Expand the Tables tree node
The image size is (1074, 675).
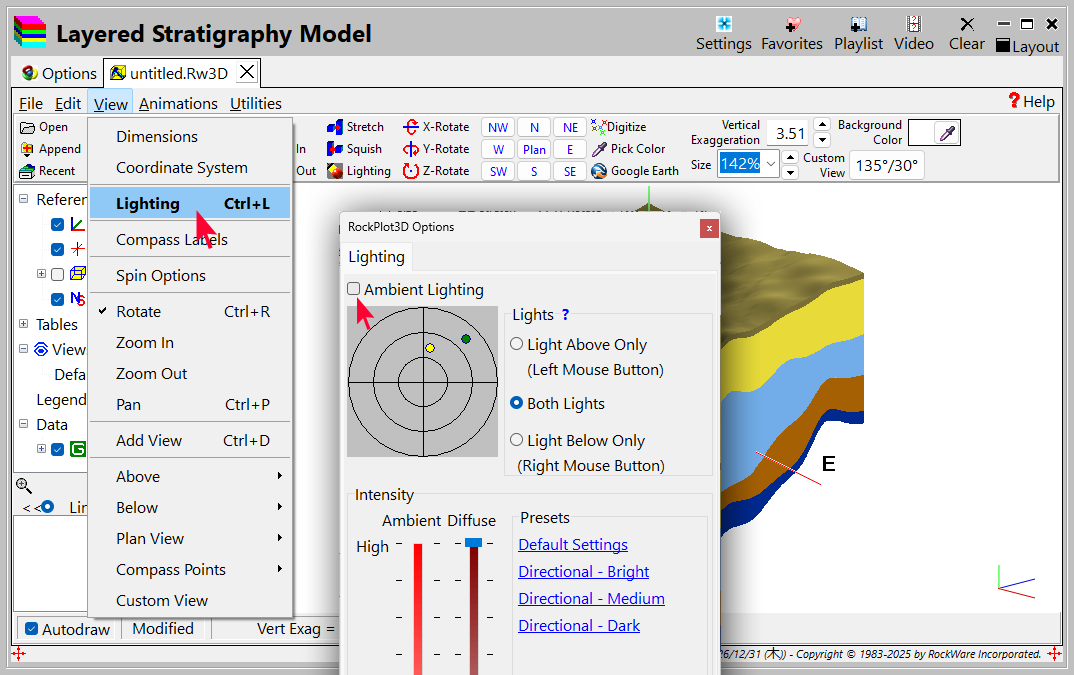point(23,324)
